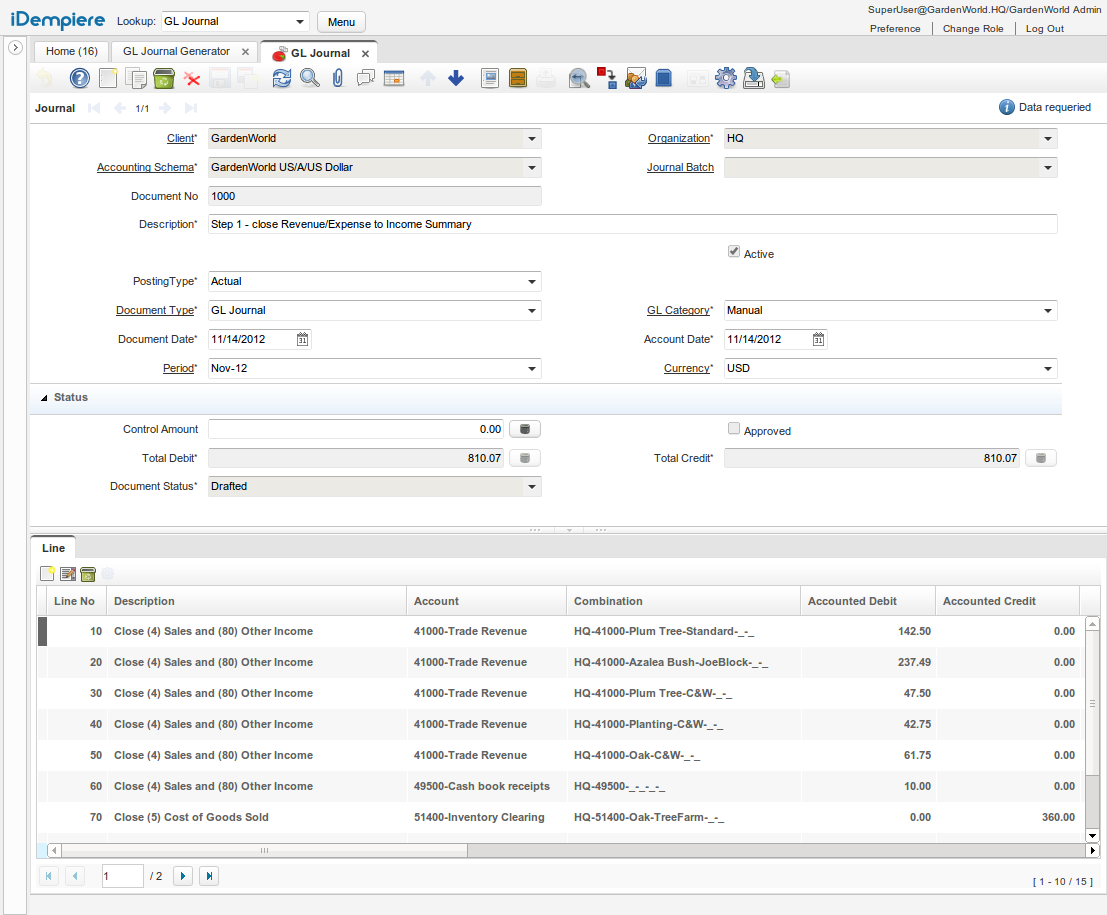Click the Line grid horizontal scrollbar
Viewport: 1107px width, 915px height.
pyautogui.click(x=265, y=850)
